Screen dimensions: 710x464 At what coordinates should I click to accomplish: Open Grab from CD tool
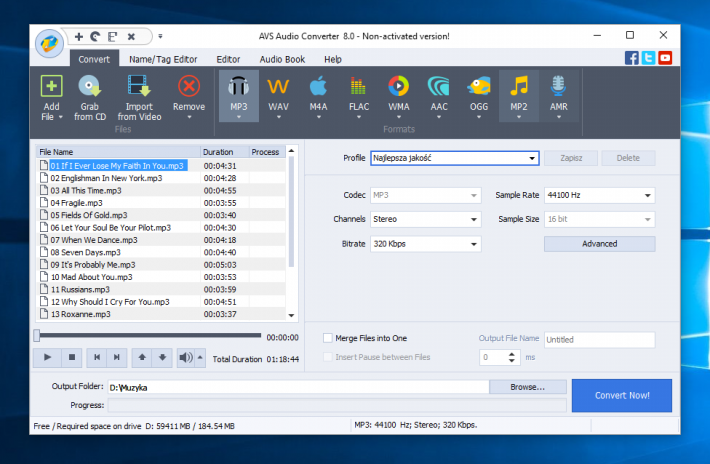click(90, 97)
